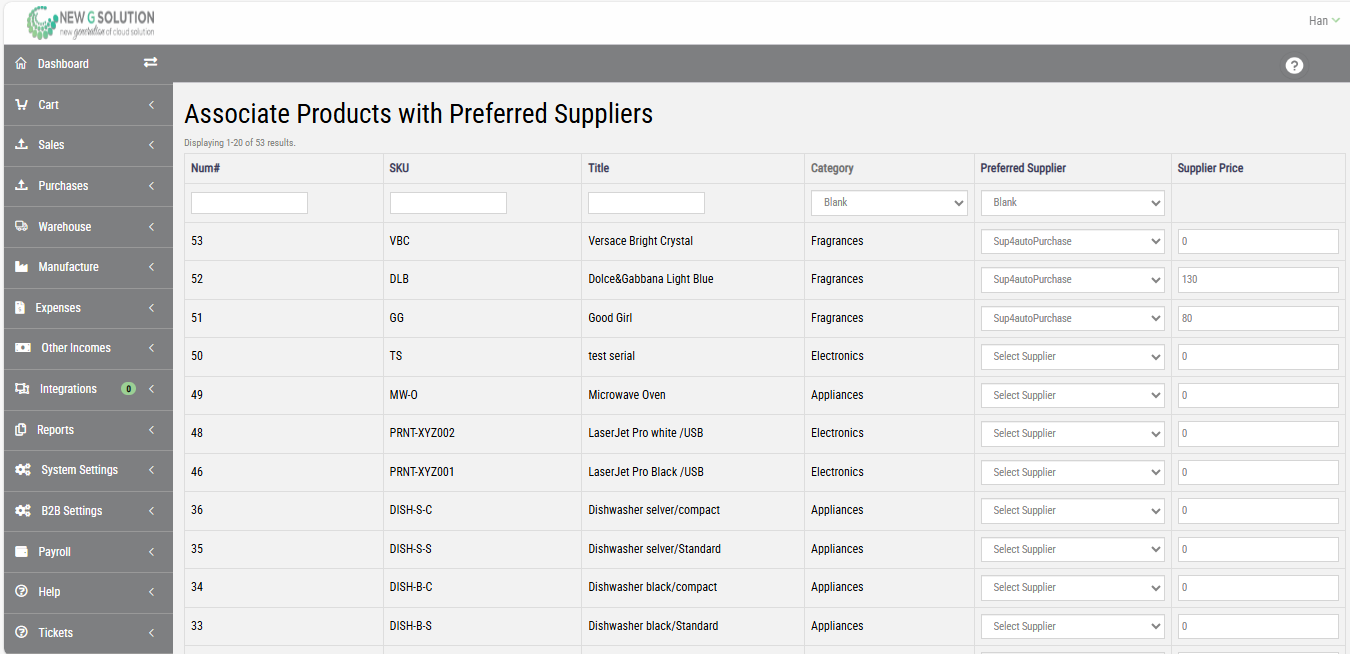Click the SKU cell MW-O
Viewport: 1350px width, 654px height.
(403, 395)
